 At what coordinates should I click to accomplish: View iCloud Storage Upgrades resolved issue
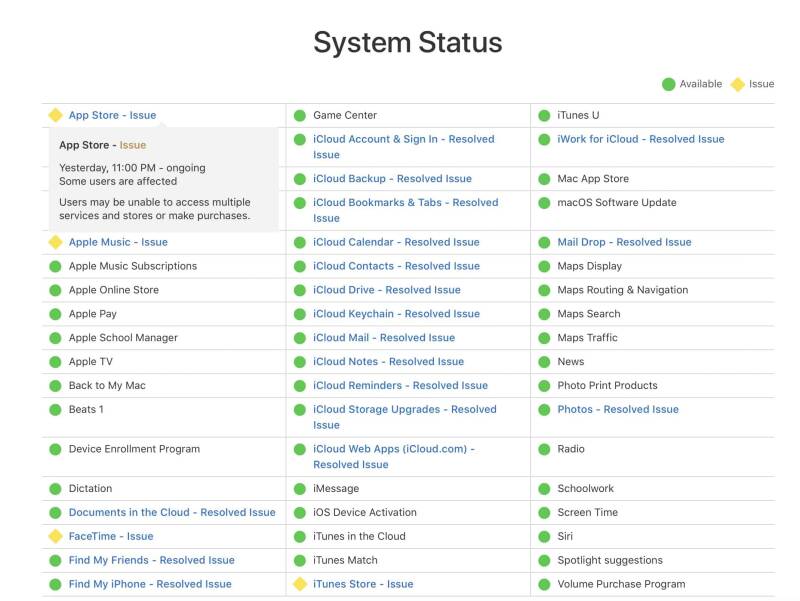(405, 417)
